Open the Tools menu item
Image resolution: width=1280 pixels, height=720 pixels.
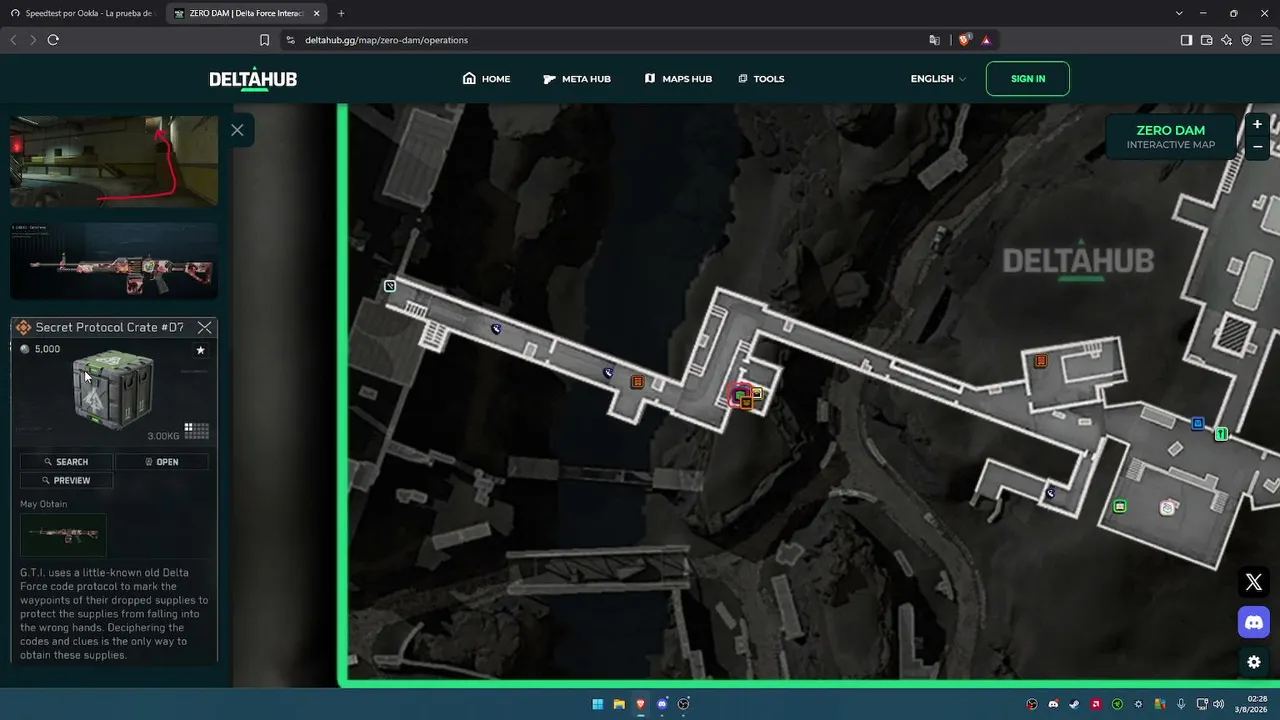click(761, 79)
